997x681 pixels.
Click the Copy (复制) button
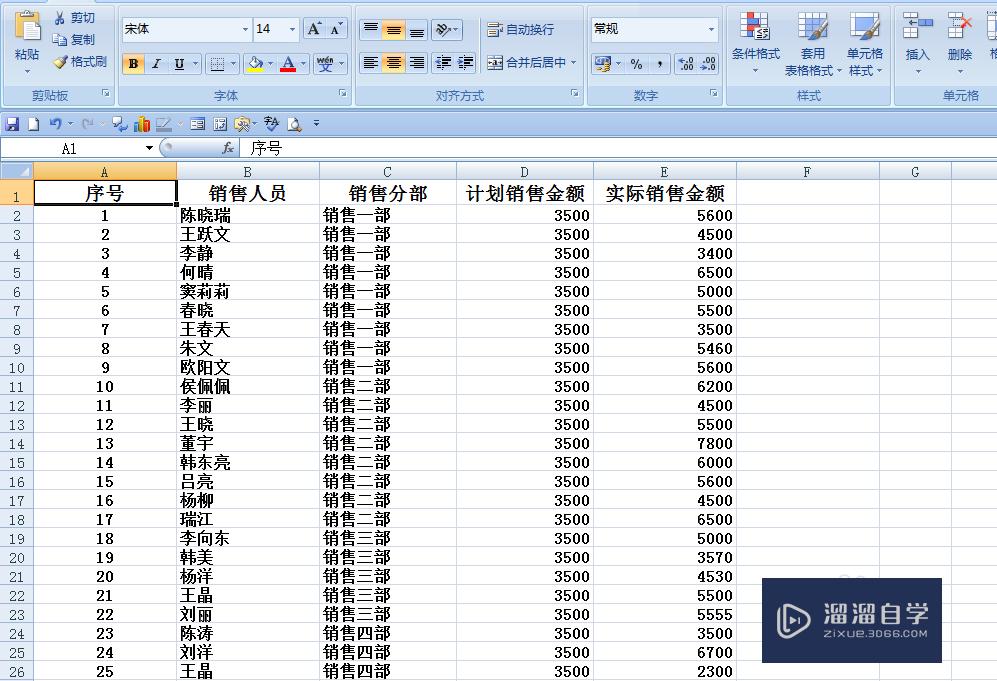pyautogui.click(x=75, y=39)
